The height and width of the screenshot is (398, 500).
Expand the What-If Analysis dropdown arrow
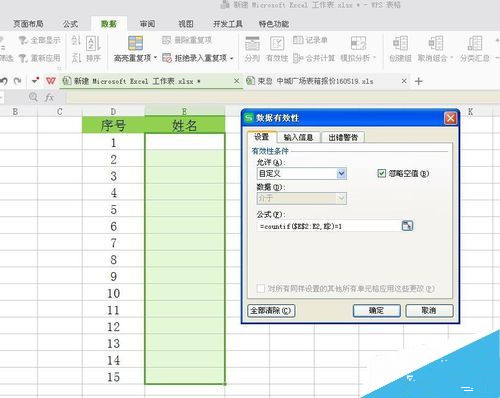pyautogui.click(x=375, y=58)
